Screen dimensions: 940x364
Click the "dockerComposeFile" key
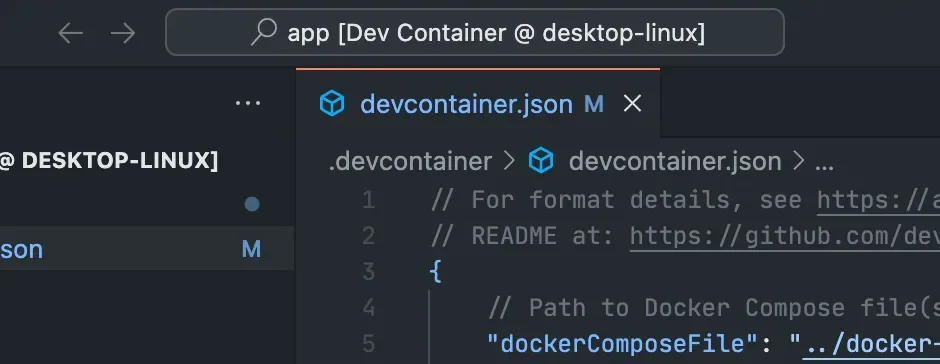pyautogui.click(x=623, y=344)
